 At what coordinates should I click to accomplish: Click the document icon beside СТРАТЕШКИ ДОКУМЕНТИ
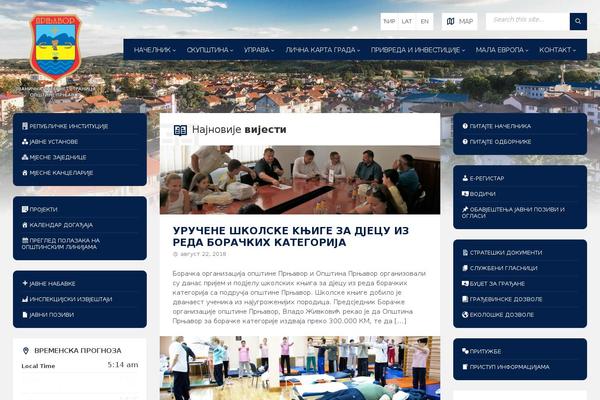(465, 253)
